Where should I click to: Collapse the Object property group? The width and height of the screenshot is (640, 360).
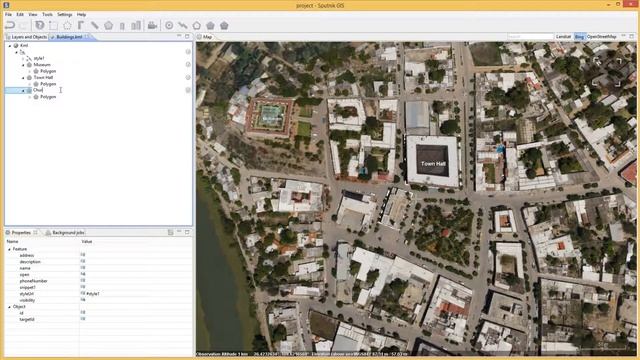[10, 307]
